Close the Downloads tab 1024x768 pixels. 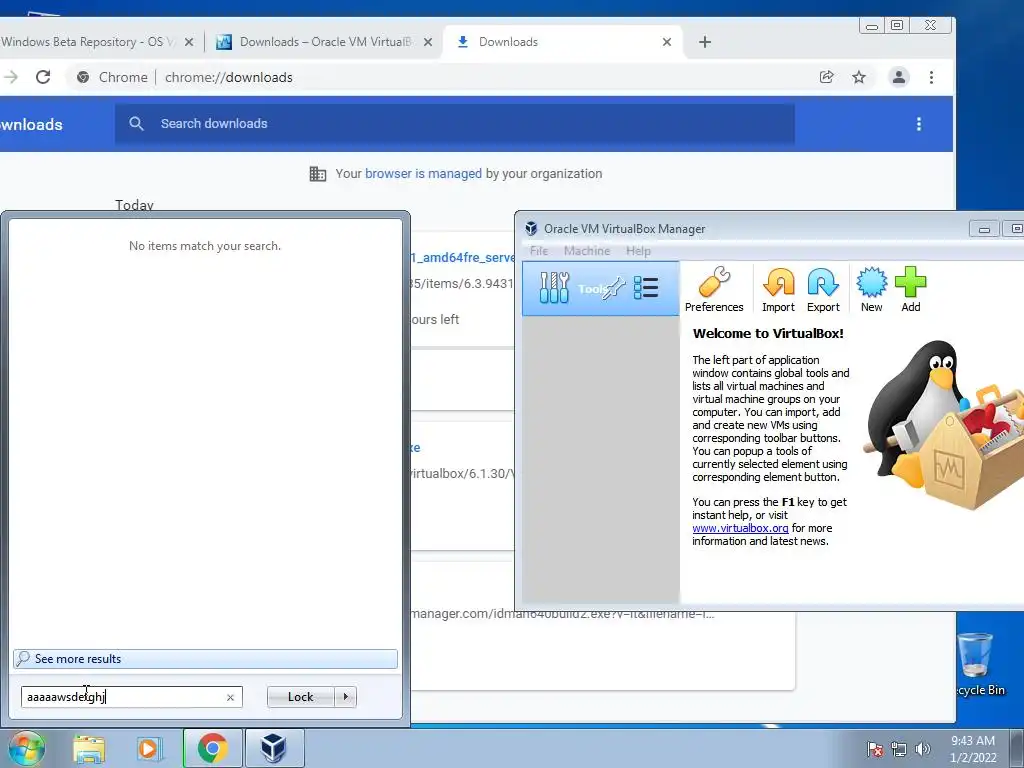(667, 42)
